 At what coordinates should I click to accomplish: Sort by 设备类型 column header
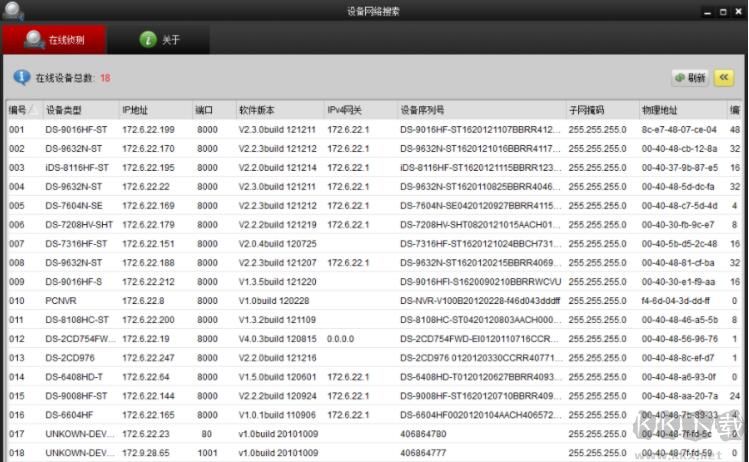81,110
